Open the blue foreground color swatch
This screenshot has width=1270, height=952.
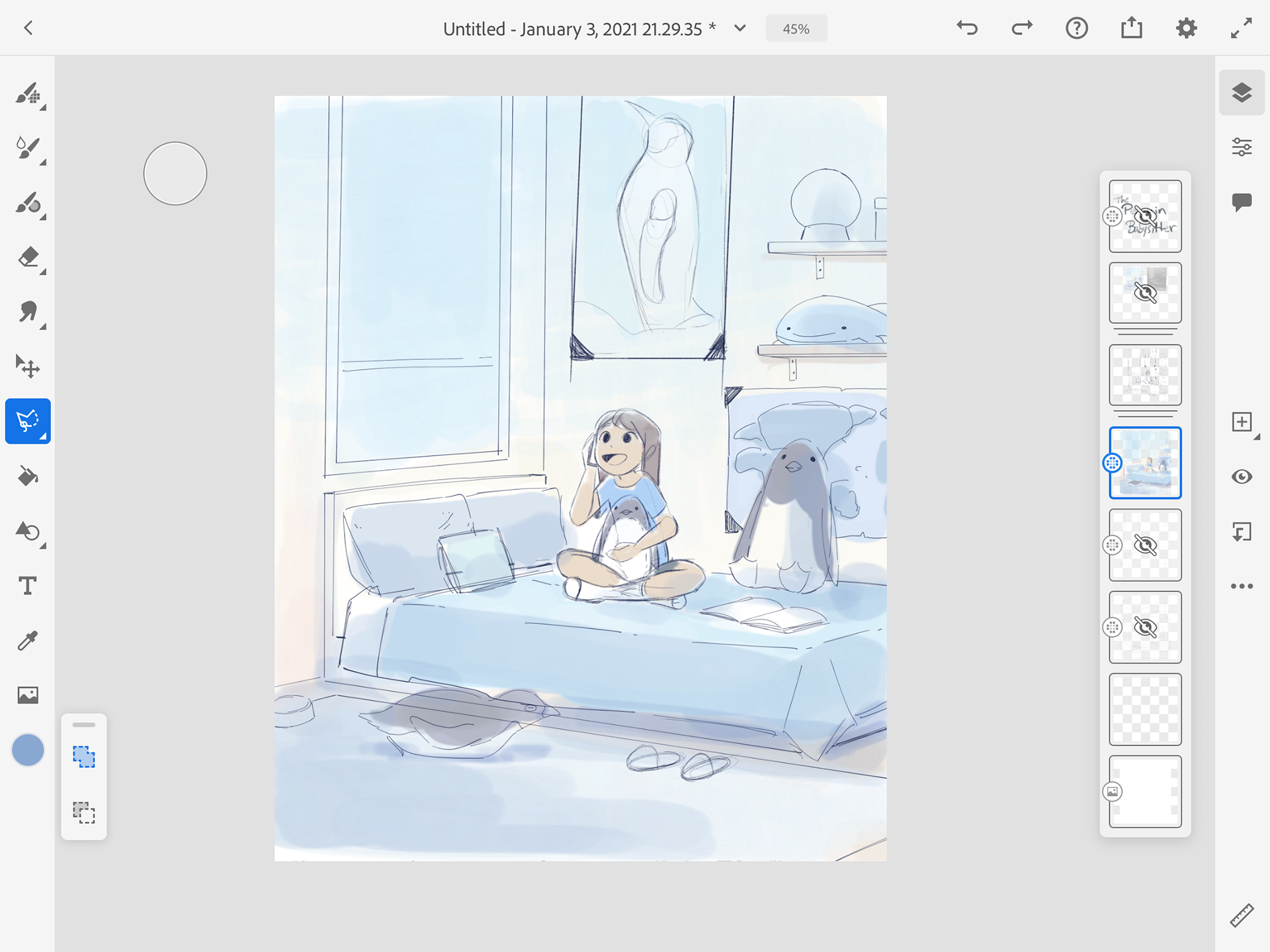coord(28,750)
